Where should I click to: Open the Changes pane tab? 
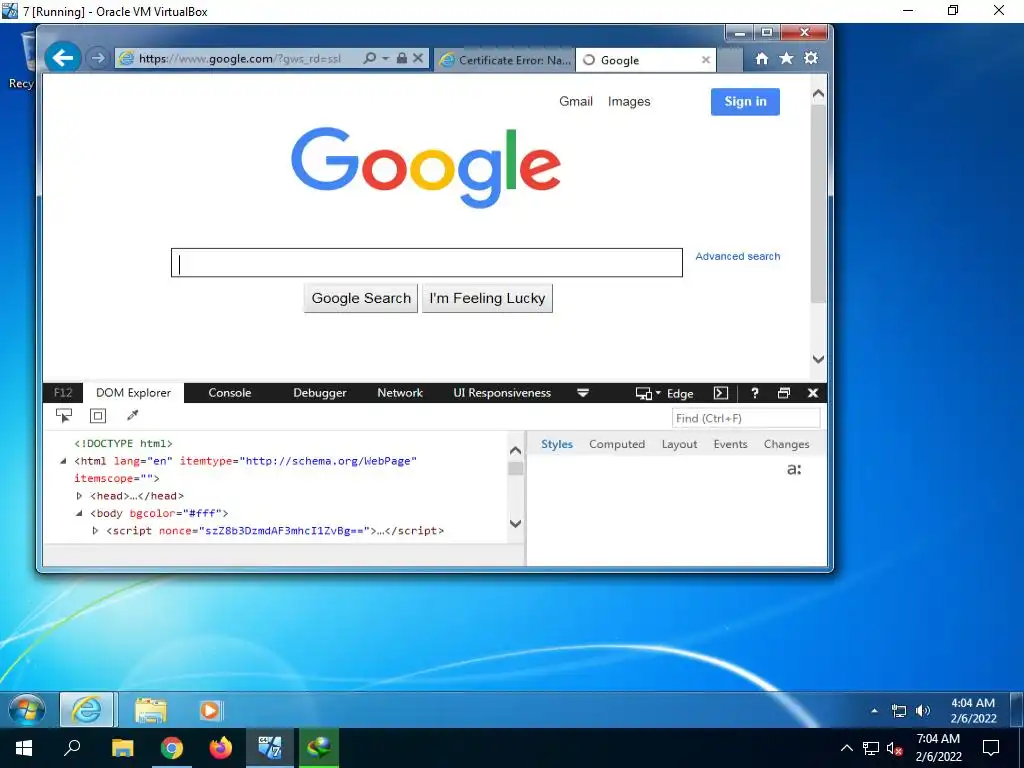786,444
